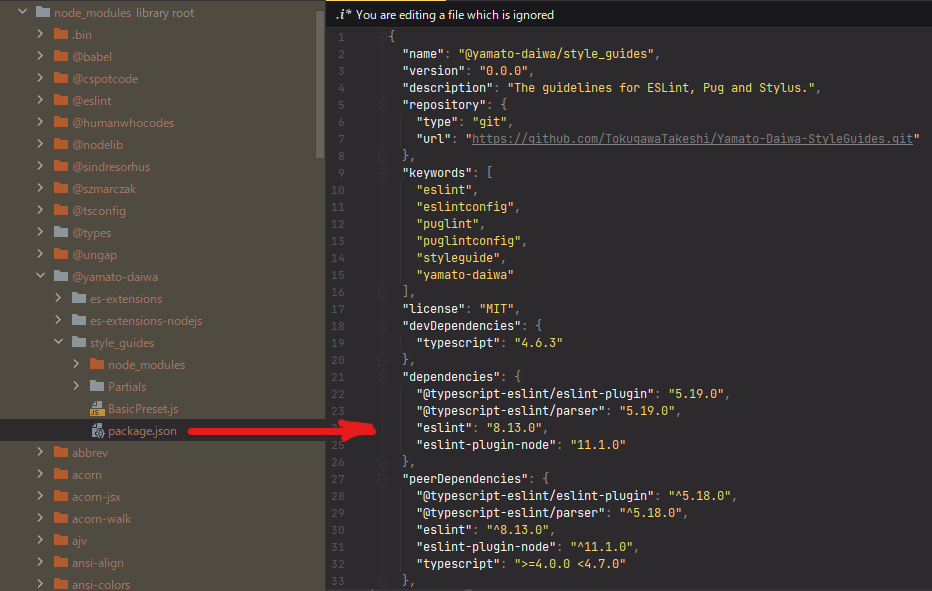Screen dimensions: 932x591
Task: Click the @tsconfig folder icon
Action: 61,210
